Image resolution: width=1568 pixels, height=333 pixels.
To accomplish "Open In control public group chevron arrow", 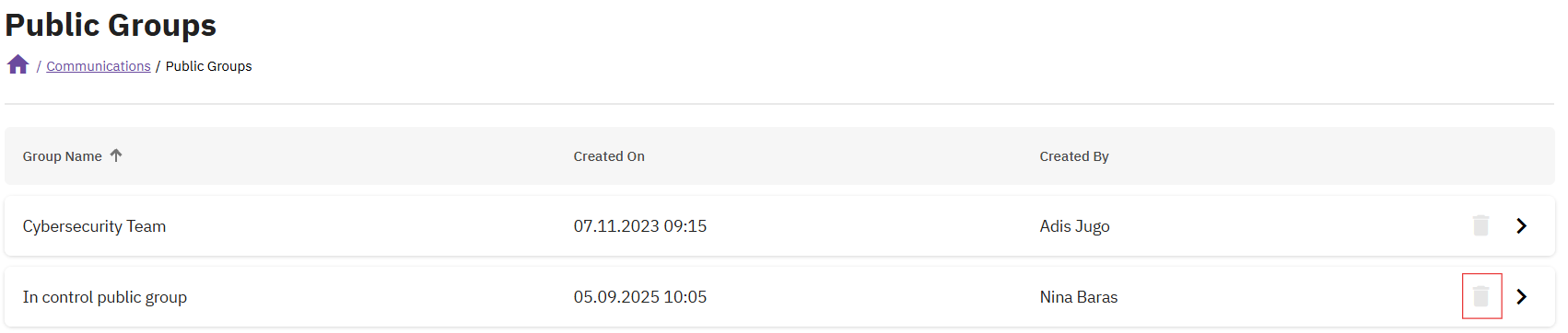I will (1521, 296).
